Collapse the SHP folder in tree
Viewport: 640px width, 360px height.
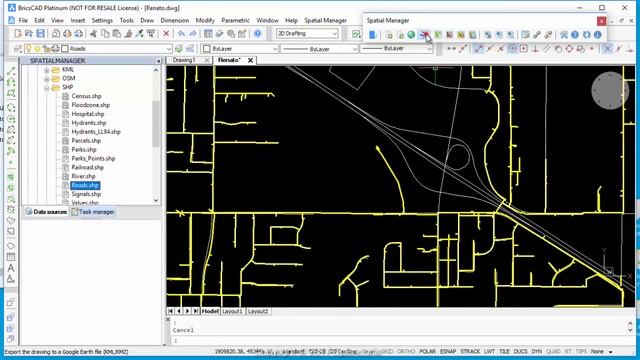[x=47, y=87]
